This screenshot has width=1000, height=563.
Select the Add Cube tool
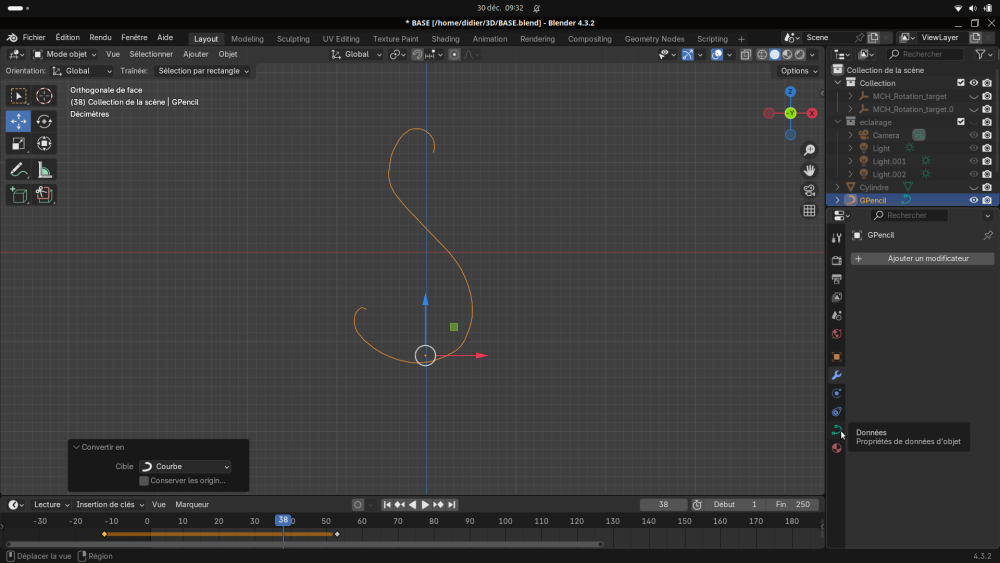[18, 195]
